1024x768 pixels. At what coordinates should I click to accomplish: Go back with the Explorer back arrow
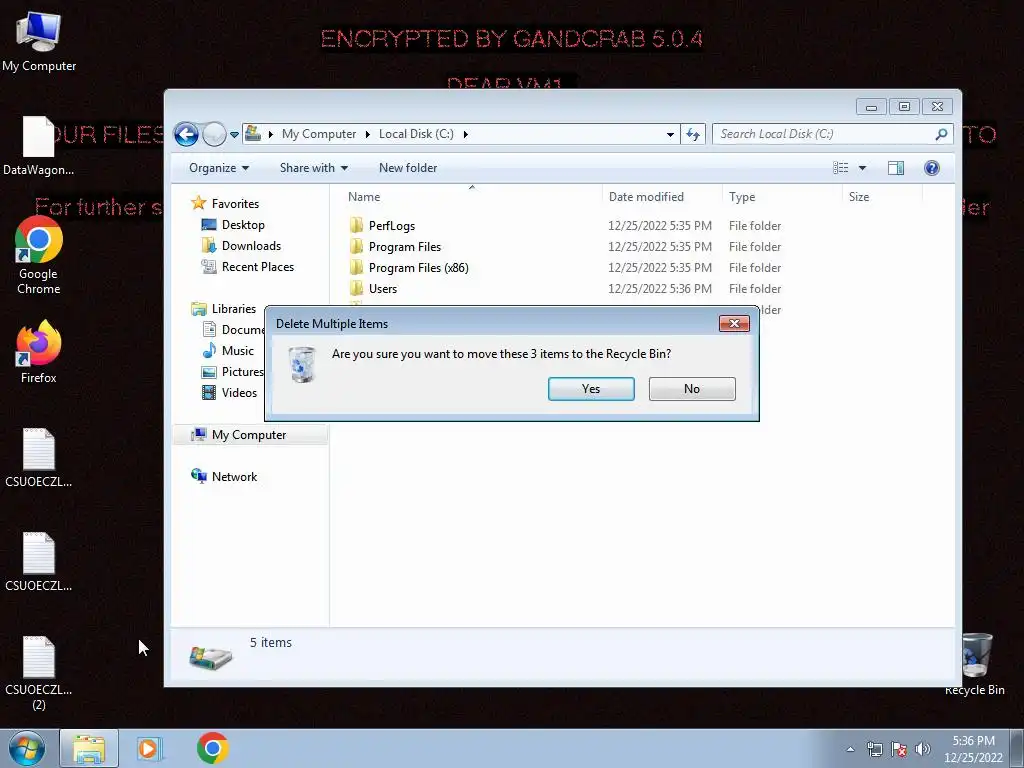point(186,135)
